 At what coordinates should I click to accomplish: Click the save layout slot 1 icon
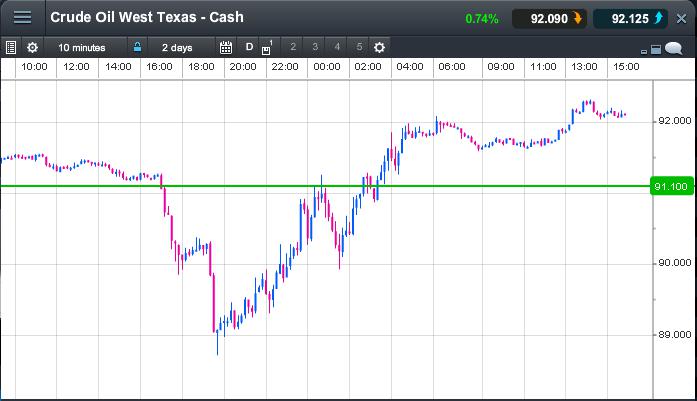point(267,47)
